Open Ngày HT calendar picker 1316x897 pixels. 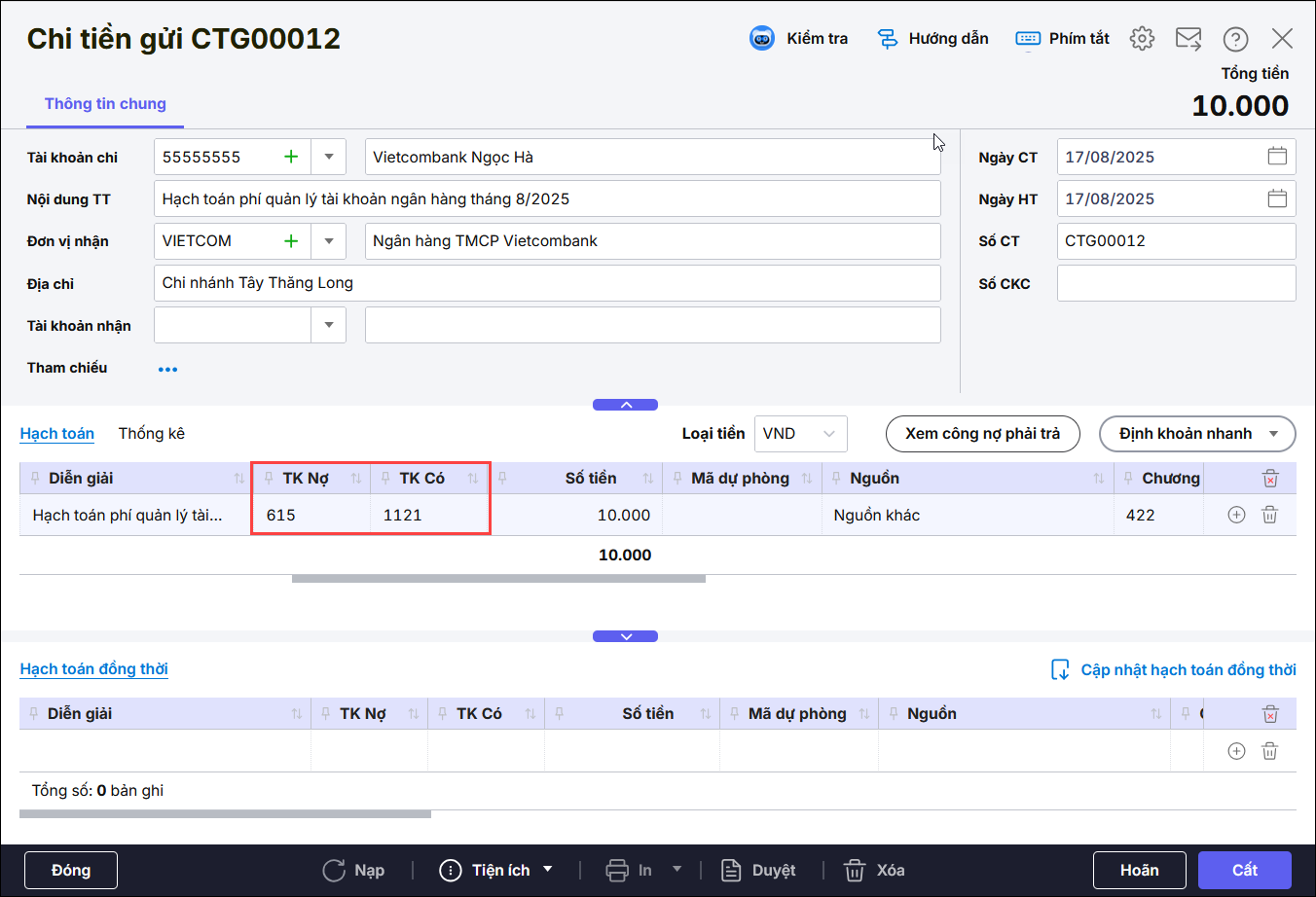(1277, 198)
